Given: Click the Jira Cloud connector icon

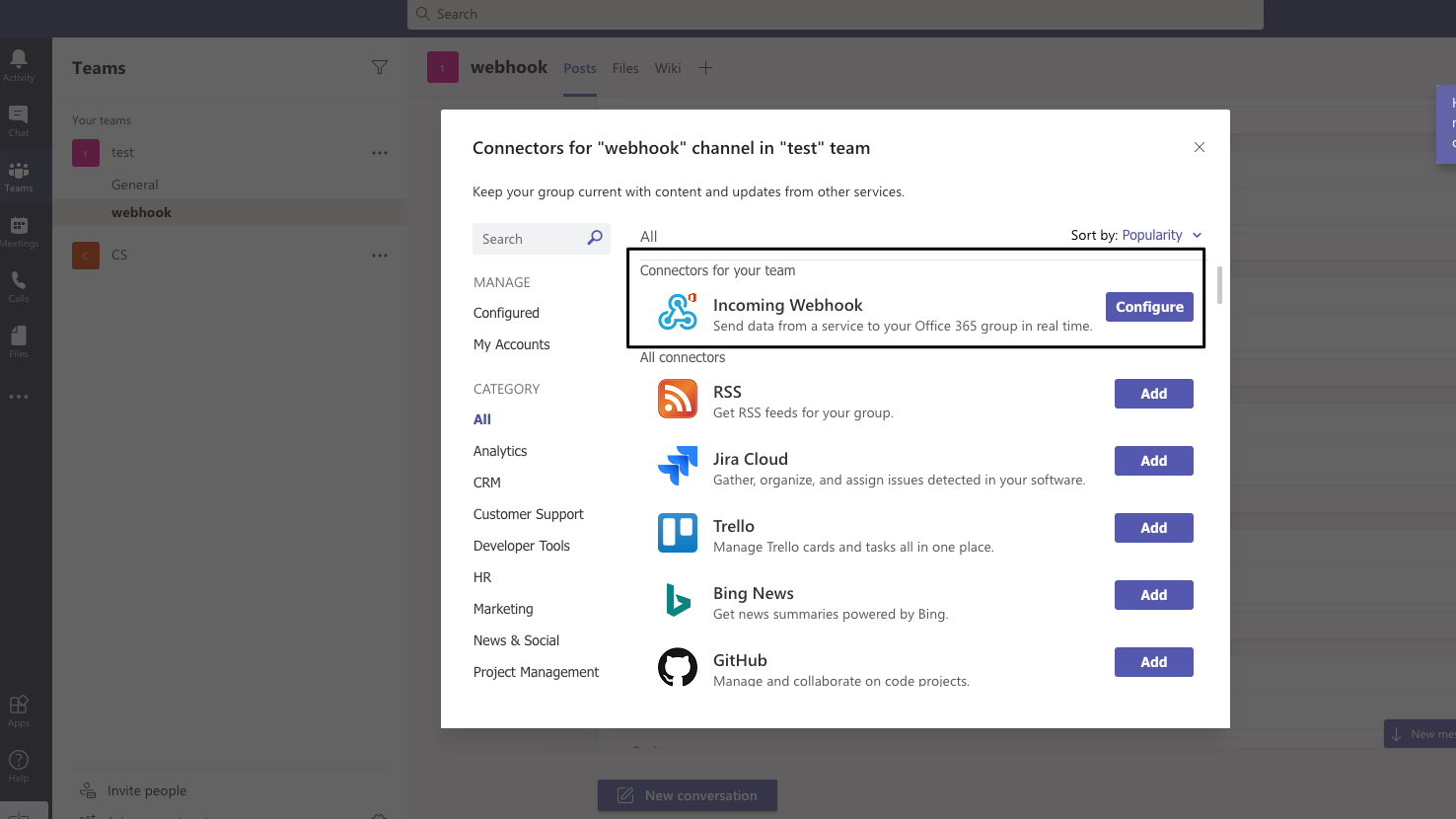Looking at the screenshot, I should tap(678, 466).
